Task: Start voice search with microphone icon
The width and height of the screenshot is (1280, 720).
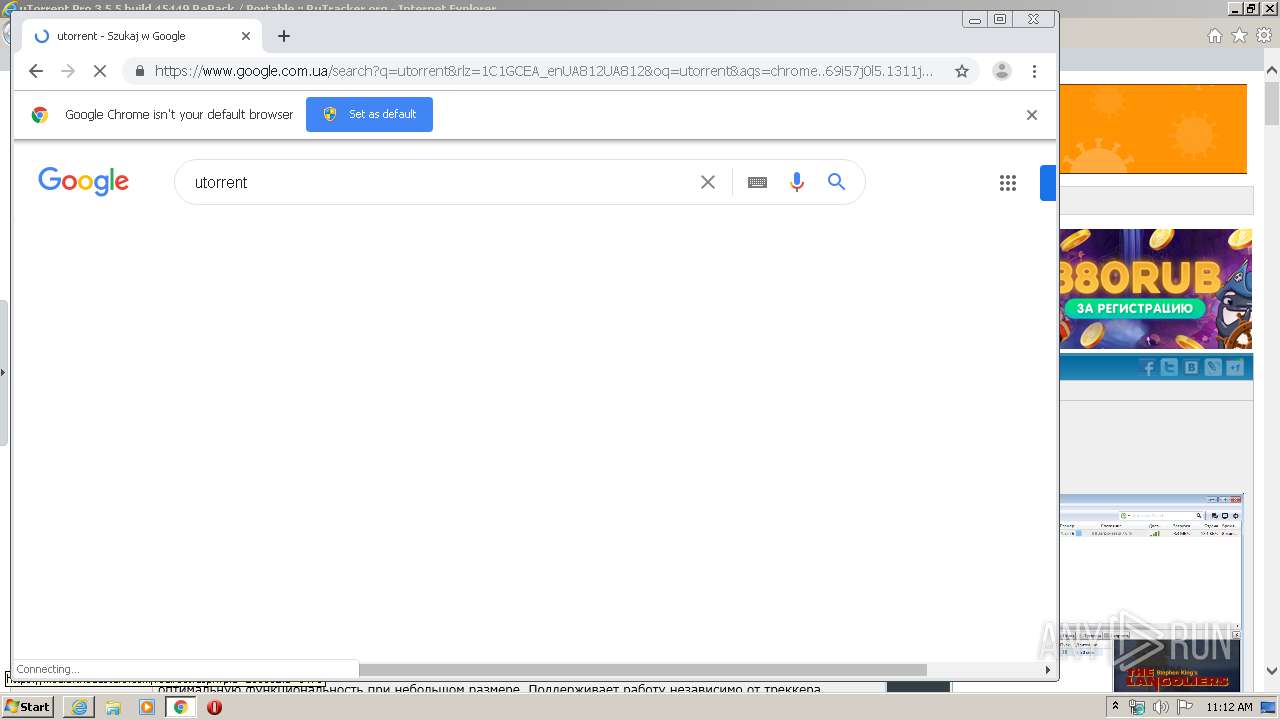Action: [797, 182]
